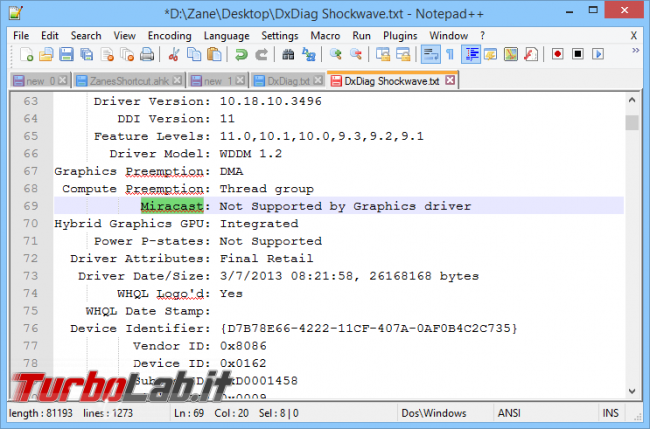Close current file toolbar icon

coord(107,54)
